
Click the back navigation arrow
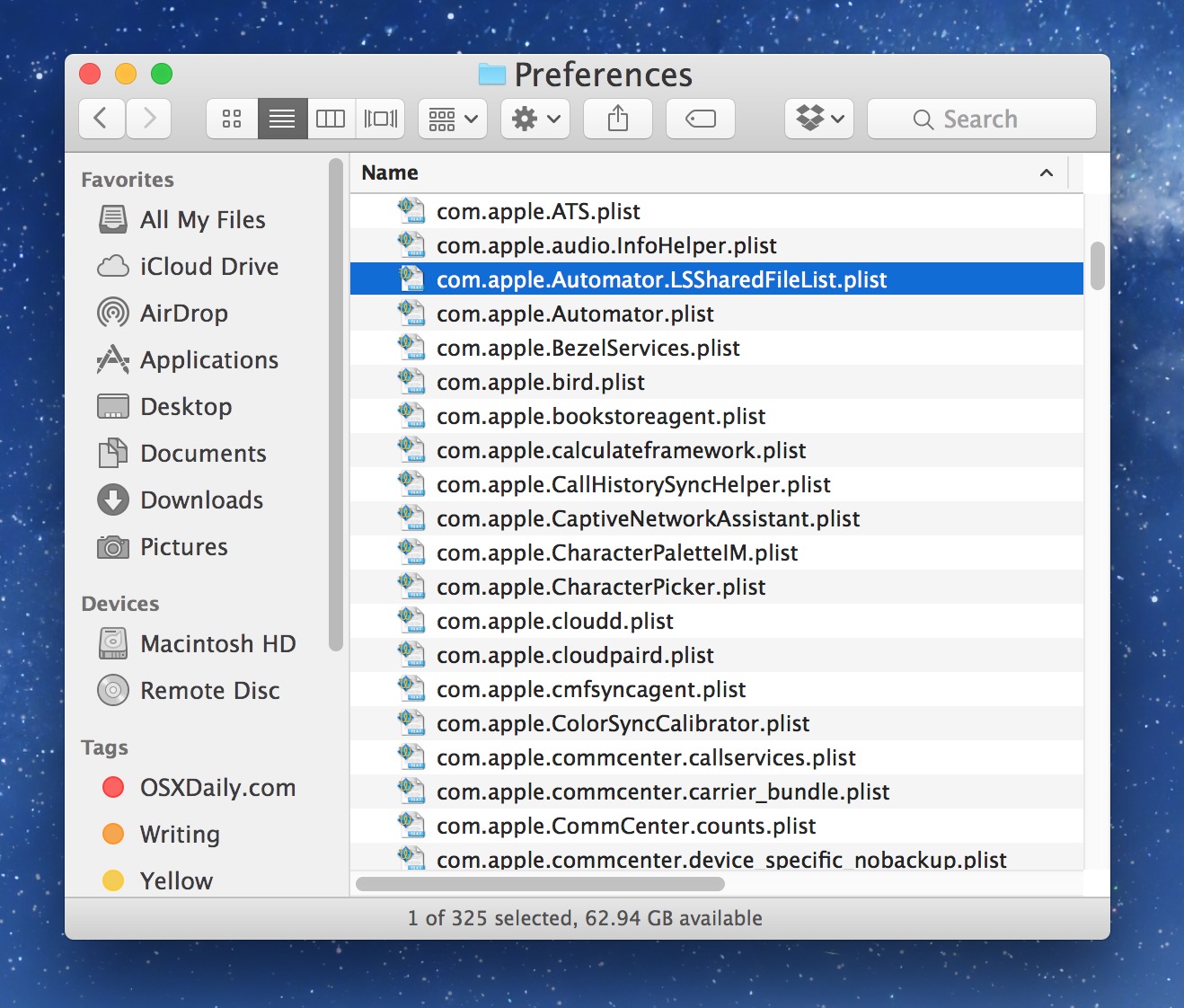[101, 118]
